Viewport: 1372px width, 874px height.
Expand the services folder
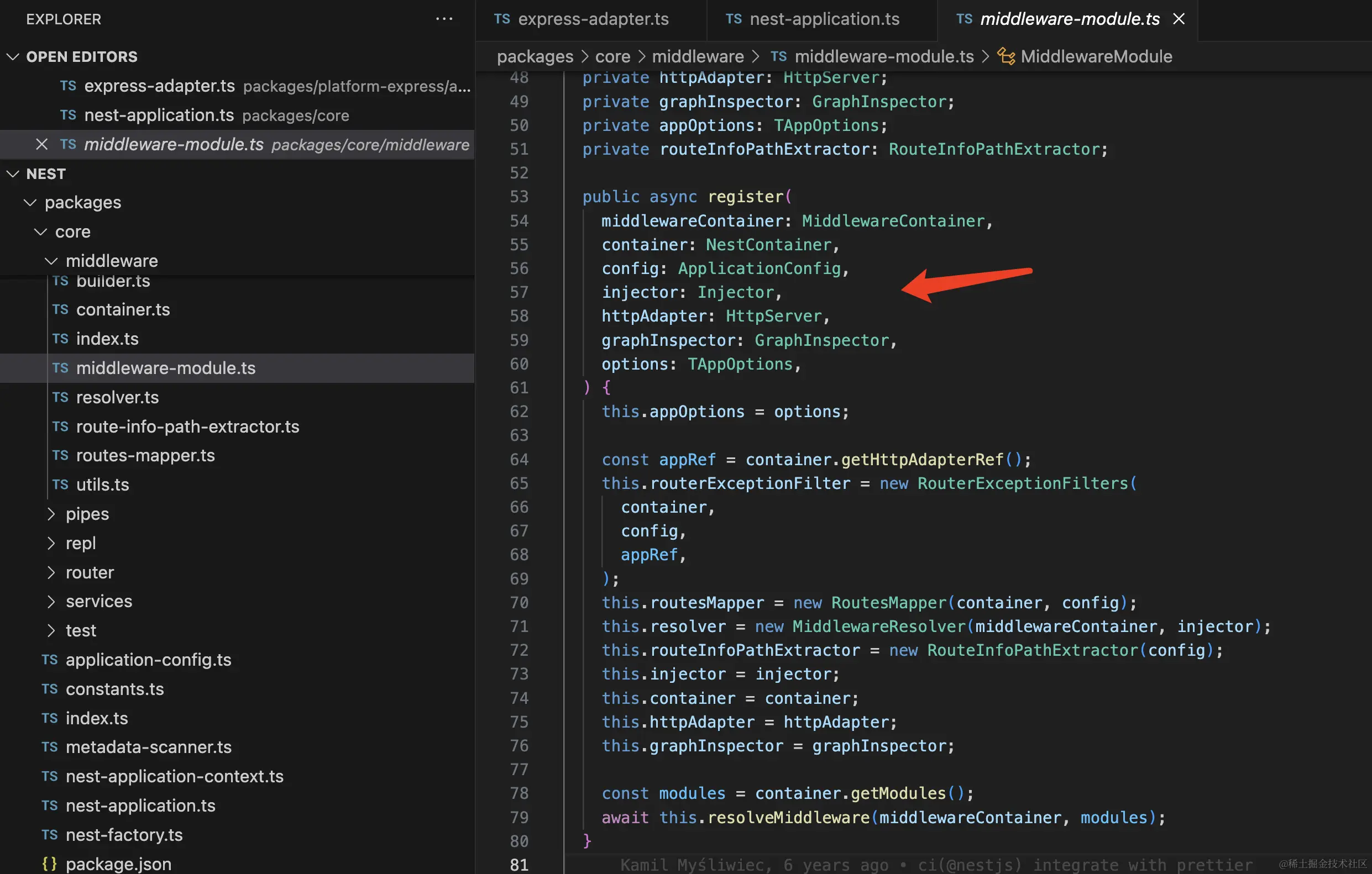click(237, 601)
